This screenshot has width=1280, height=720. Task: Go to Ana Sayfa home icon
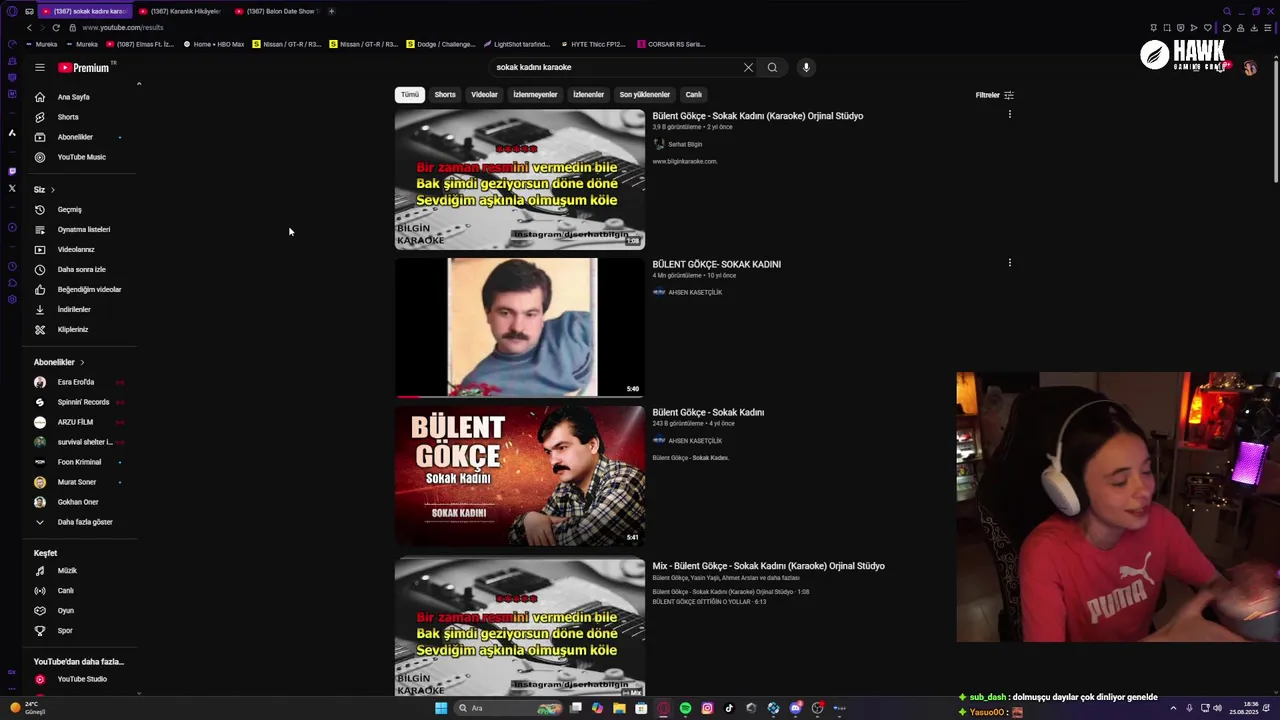[x=40, y=97]
